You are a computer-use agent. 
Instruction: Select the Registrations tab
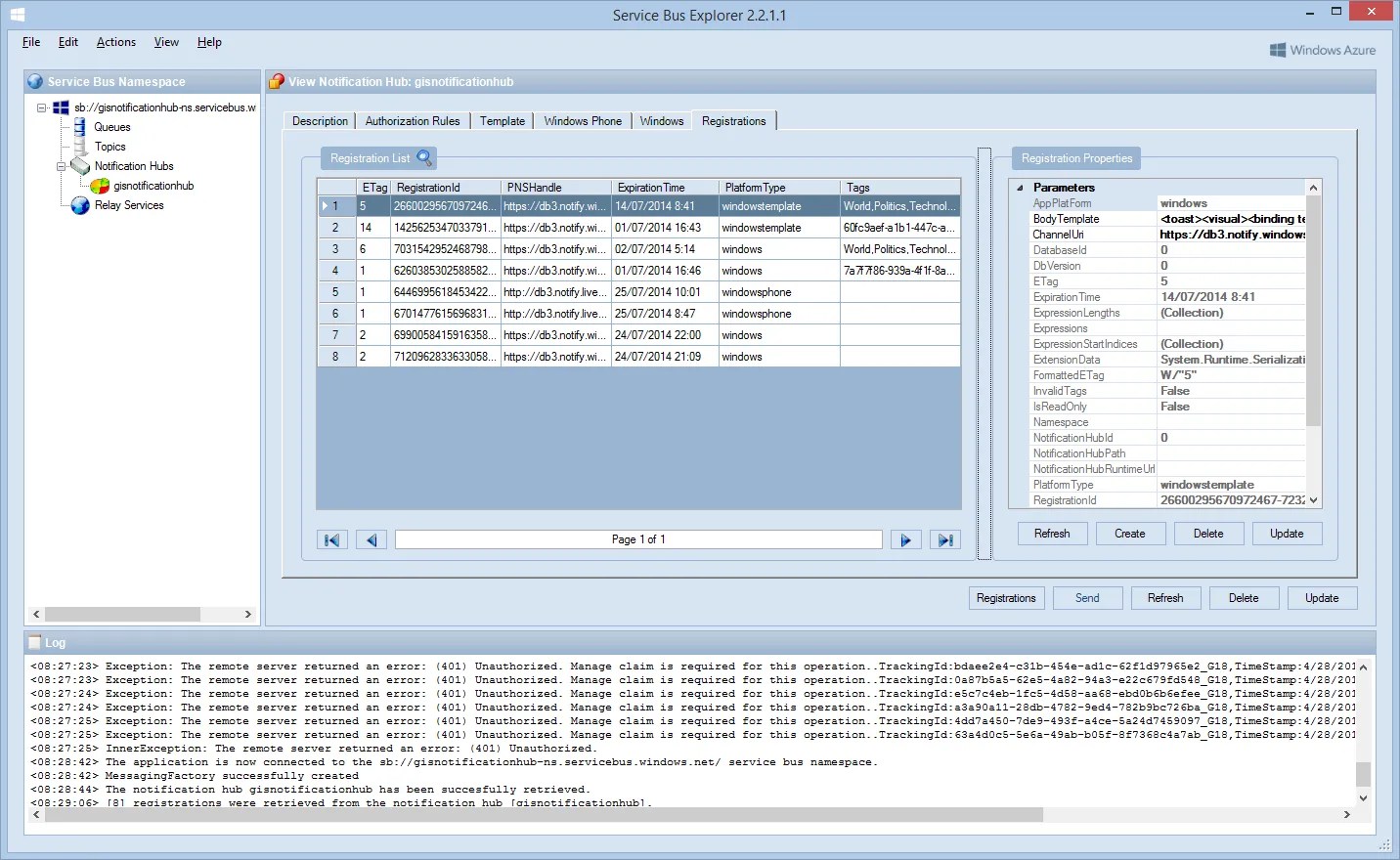coord(734,121)
